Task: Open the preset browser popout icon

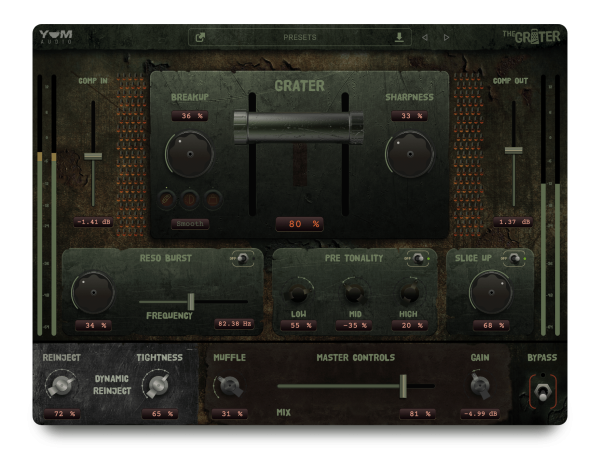Action: (x=200, y=37)
